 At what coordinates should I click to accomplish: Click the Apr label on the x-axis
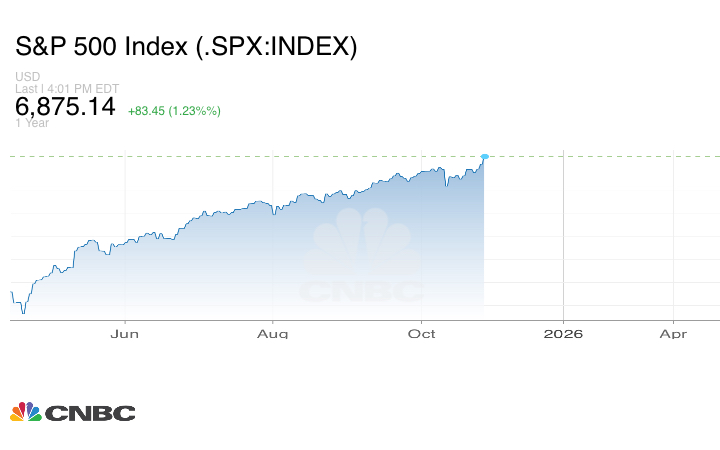(673, 334)
